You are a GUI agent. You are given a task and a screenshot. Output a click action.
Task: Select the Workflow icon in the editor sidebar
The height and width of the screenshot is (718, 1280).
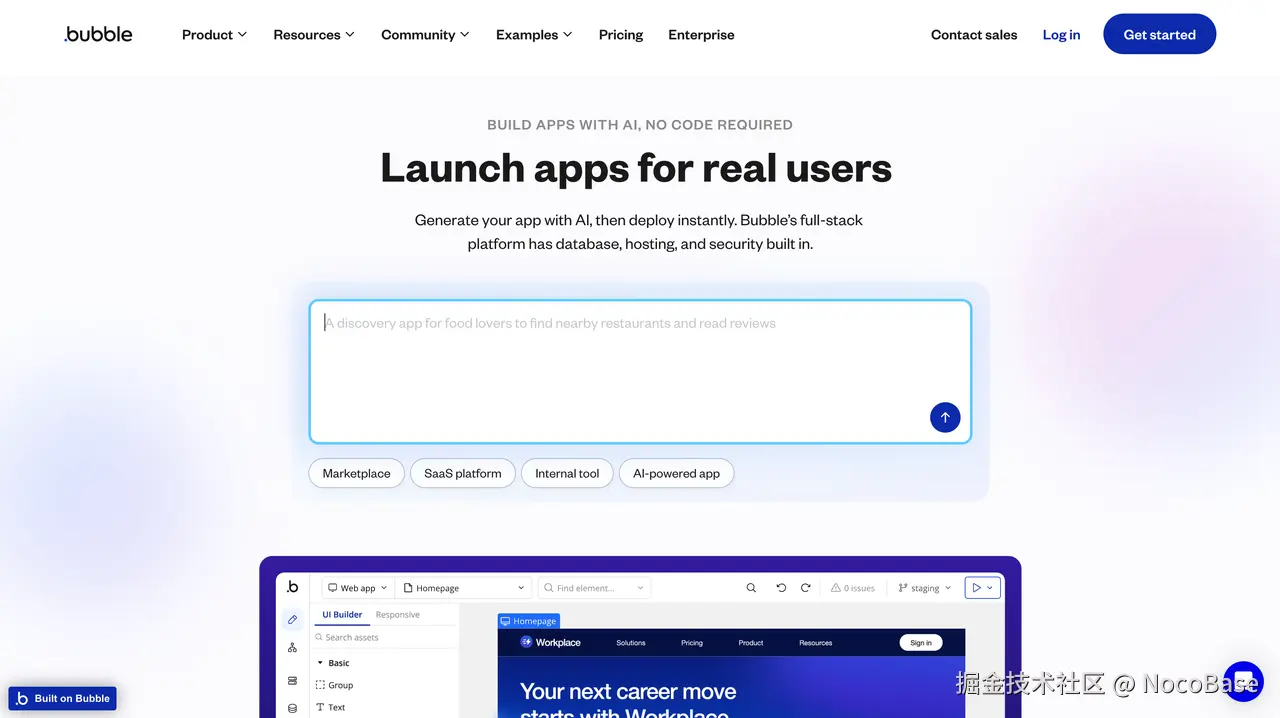click(x=292, y=648)
